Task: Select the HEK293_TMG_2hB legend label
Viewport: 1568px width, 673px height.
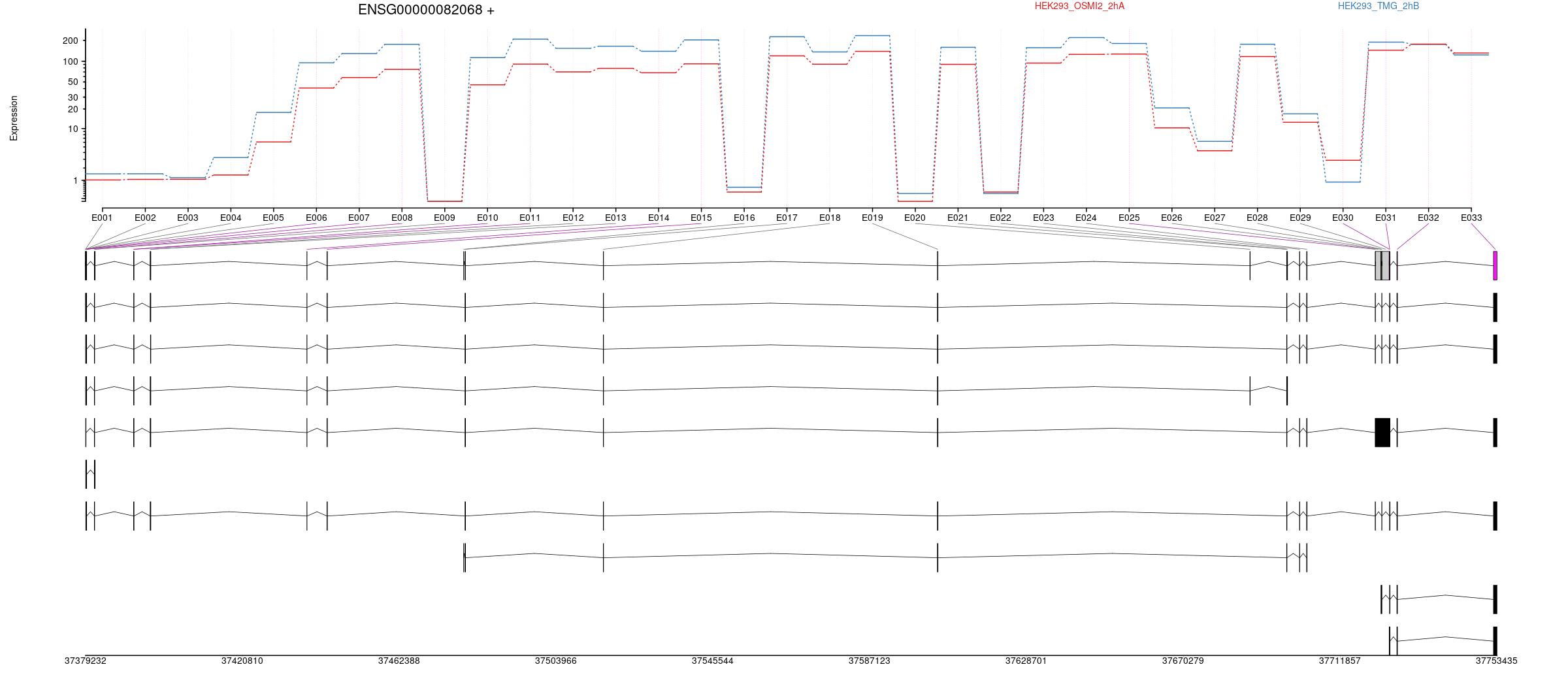Action: (1378, 6)
